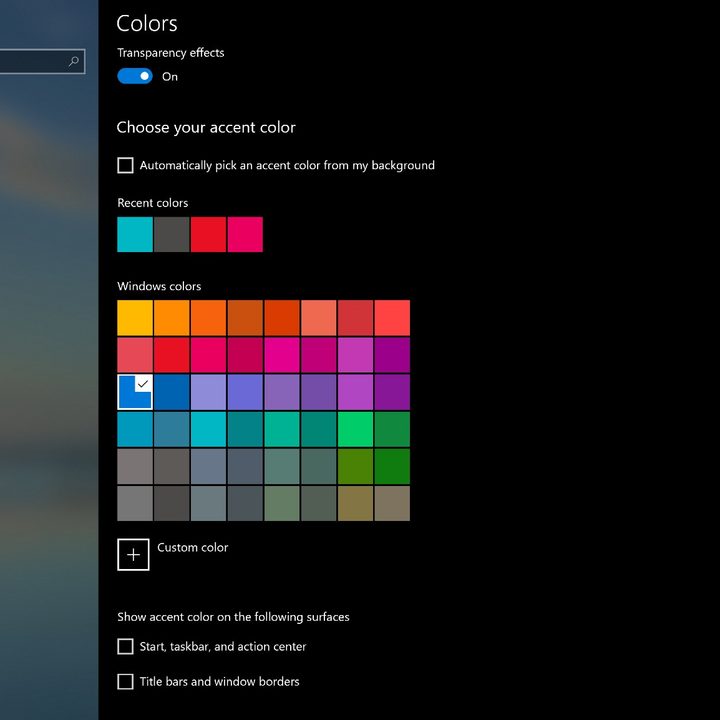Select the olive khaki swatch in last row
The width and height of the screenshot is (720, 720).
355,503
